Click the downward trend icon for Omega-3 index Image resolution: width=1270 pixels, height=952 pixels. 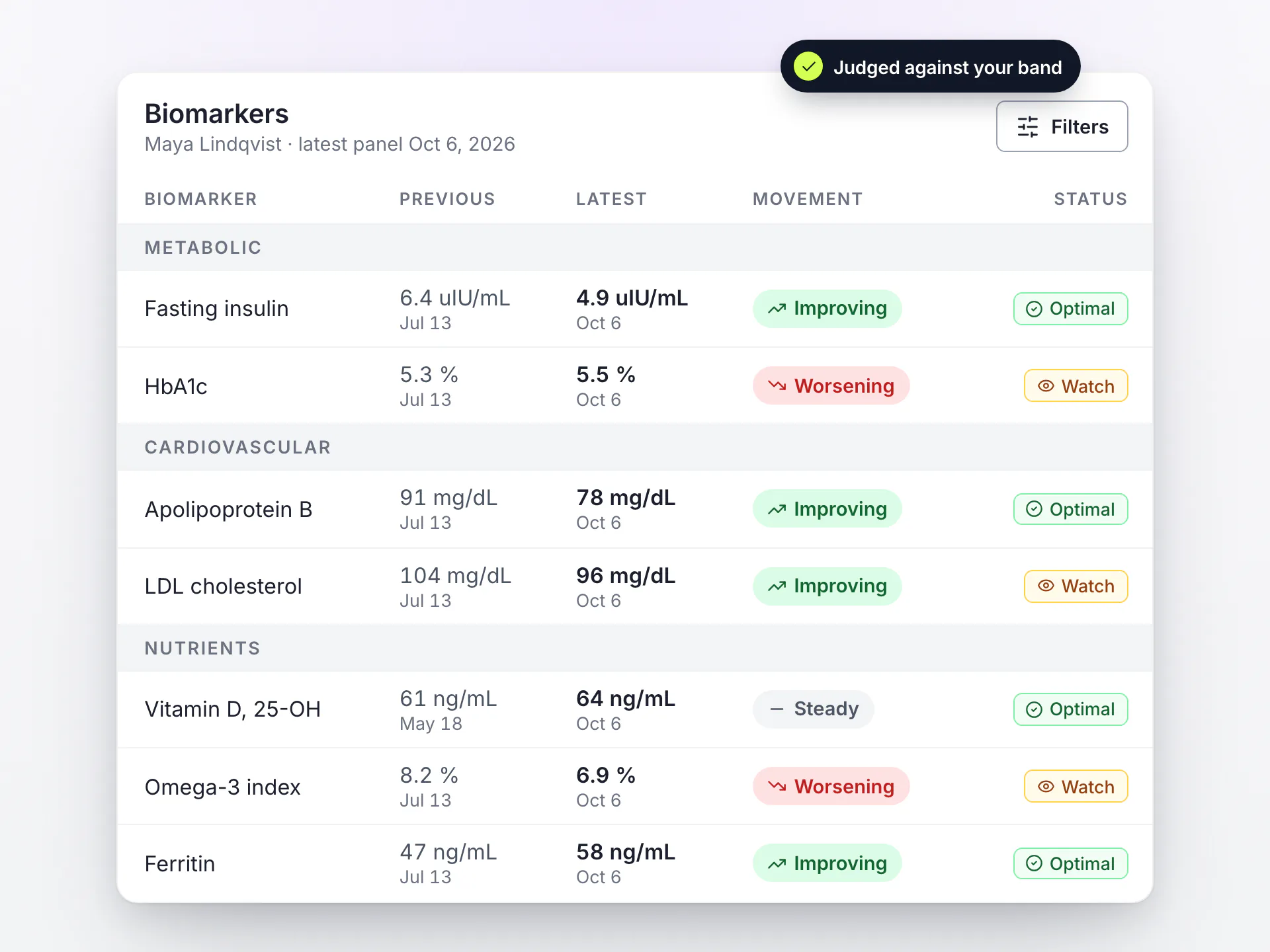(777, 786)
